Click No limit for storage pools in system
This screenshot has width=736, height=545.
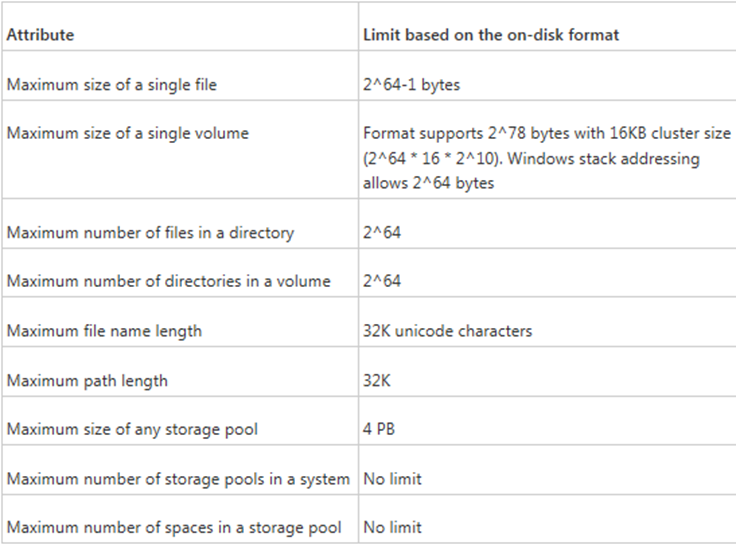392,479
